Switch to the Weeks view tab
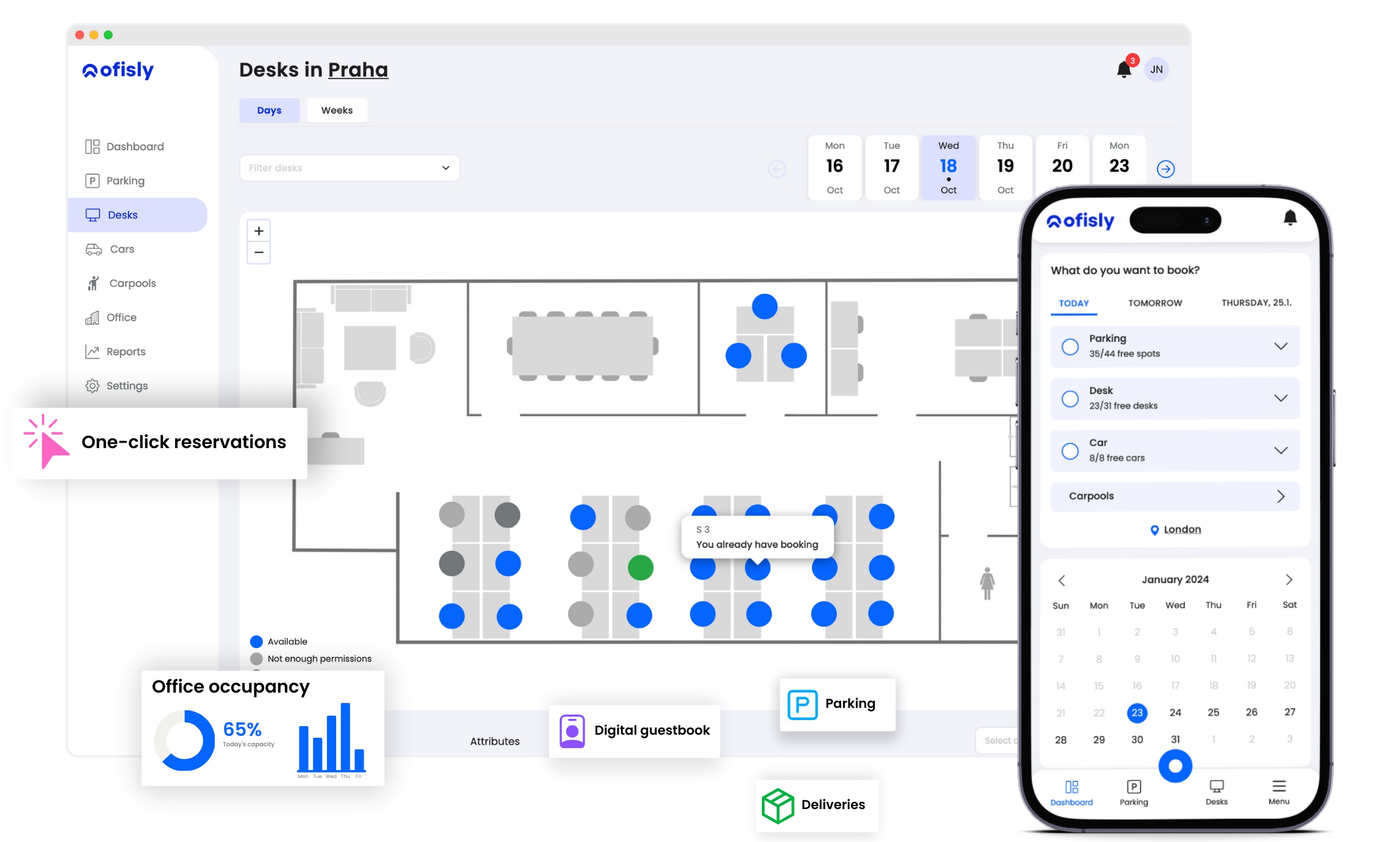This screenshot has height=842, width=1400. [x=337, y=110]
